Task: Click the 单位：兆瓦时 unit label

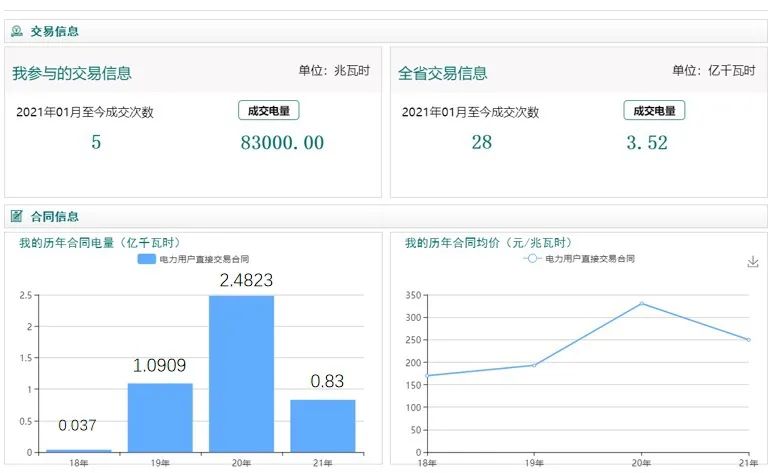Action: tap(334, 71)
